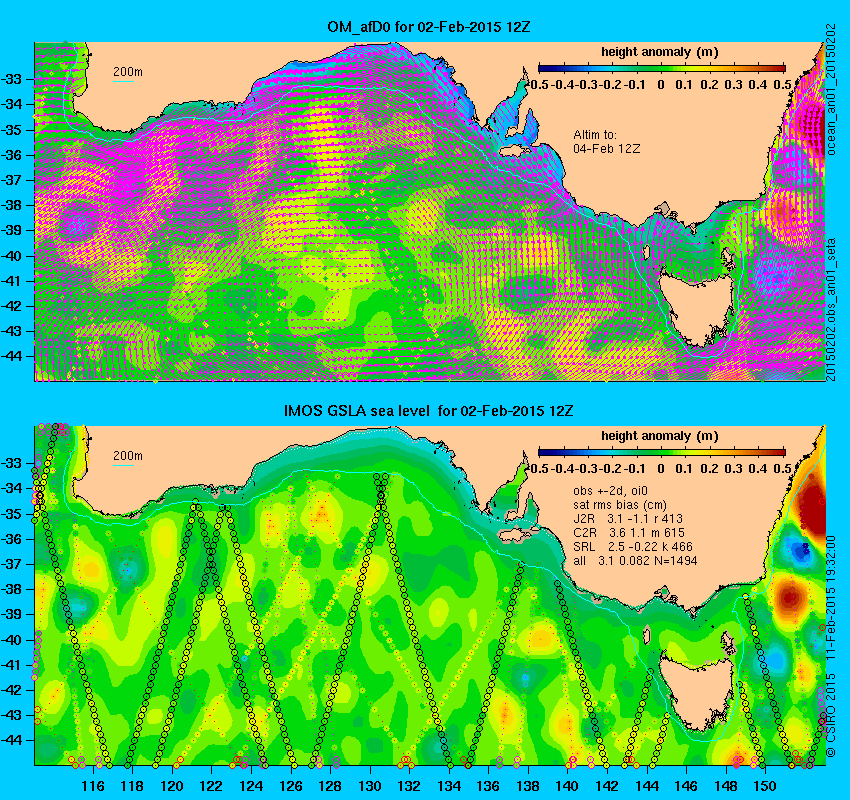Click longitude label "124"
The image size is (850, 800).
tap(252, 786)
